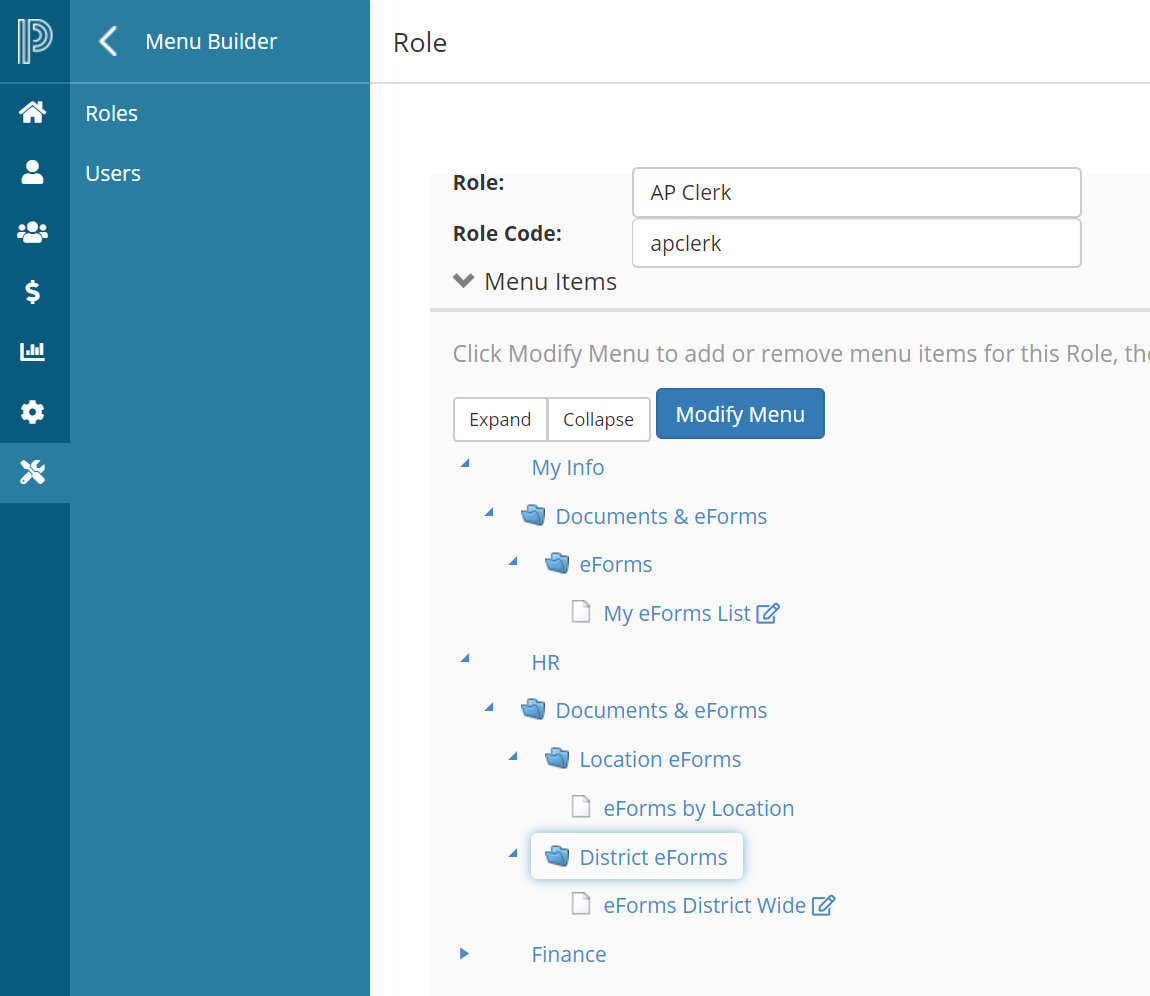Collapse the HR tree node arrow
Viewport: 1150px width, 996px height.
coord(464,659)
